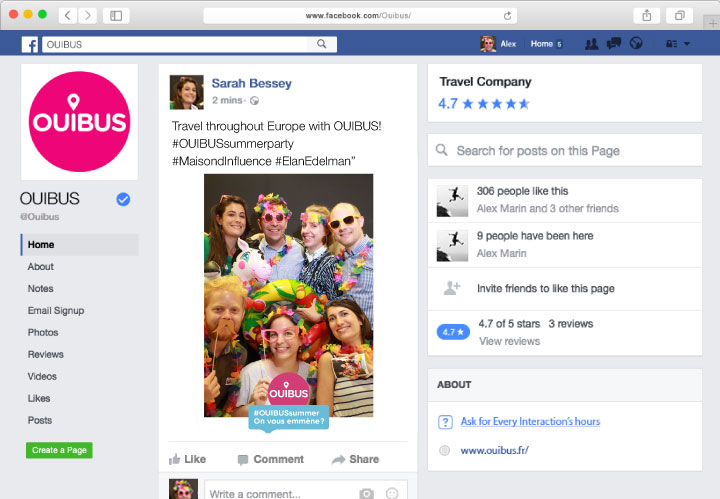The image size is (720, 499).
Task: Click the #ElanEdelman hashtag
Action: point(313,161)
